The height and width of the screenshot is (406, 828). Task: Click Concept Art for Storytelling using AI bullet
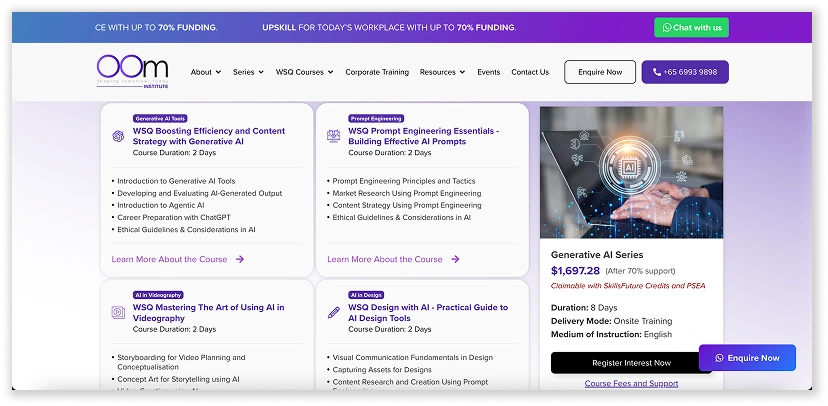pos(178,379)
